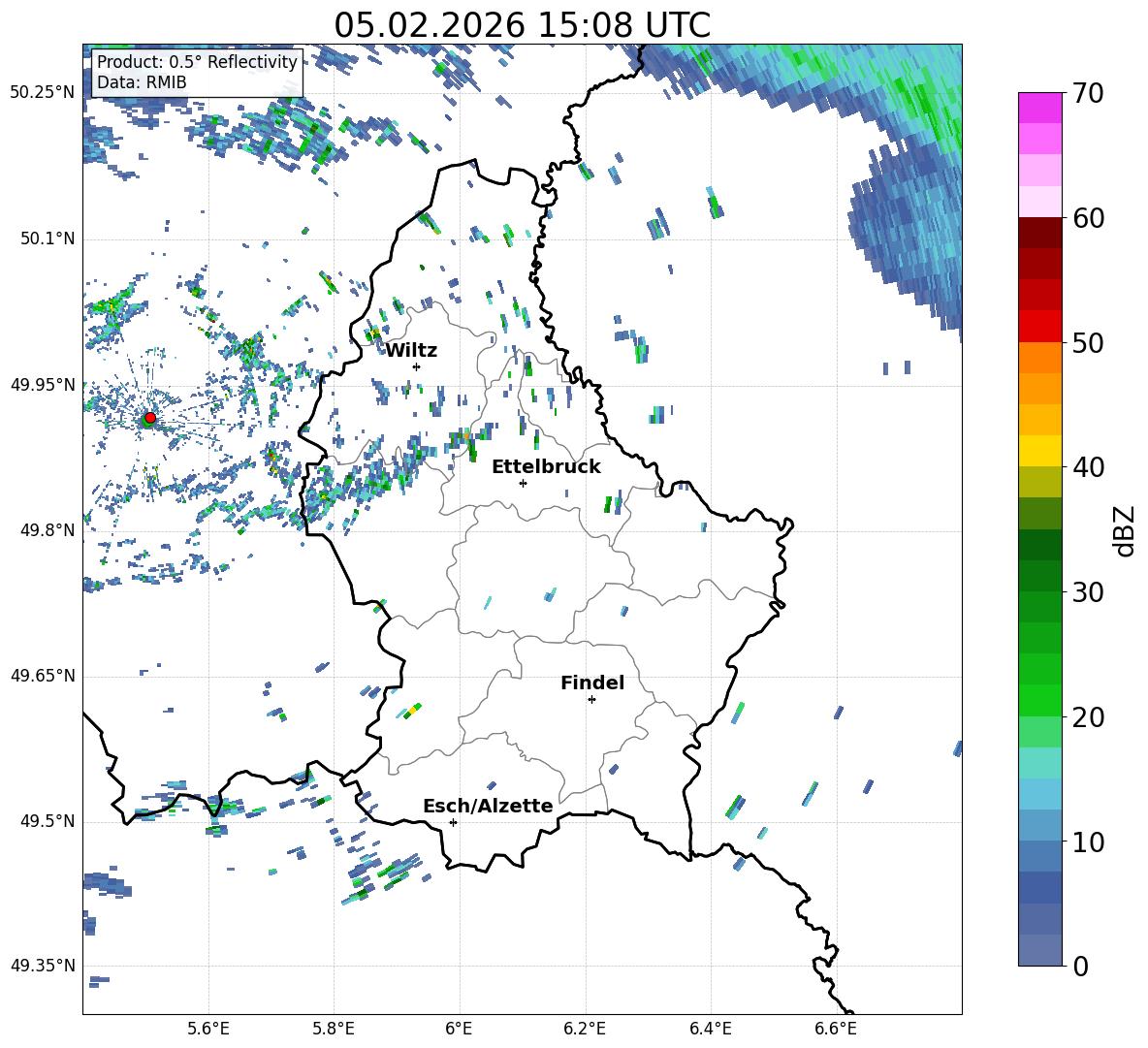Click the 49.35°N latitude label
This screenshot has width=1148, height=1048.
tap(43, 966)
